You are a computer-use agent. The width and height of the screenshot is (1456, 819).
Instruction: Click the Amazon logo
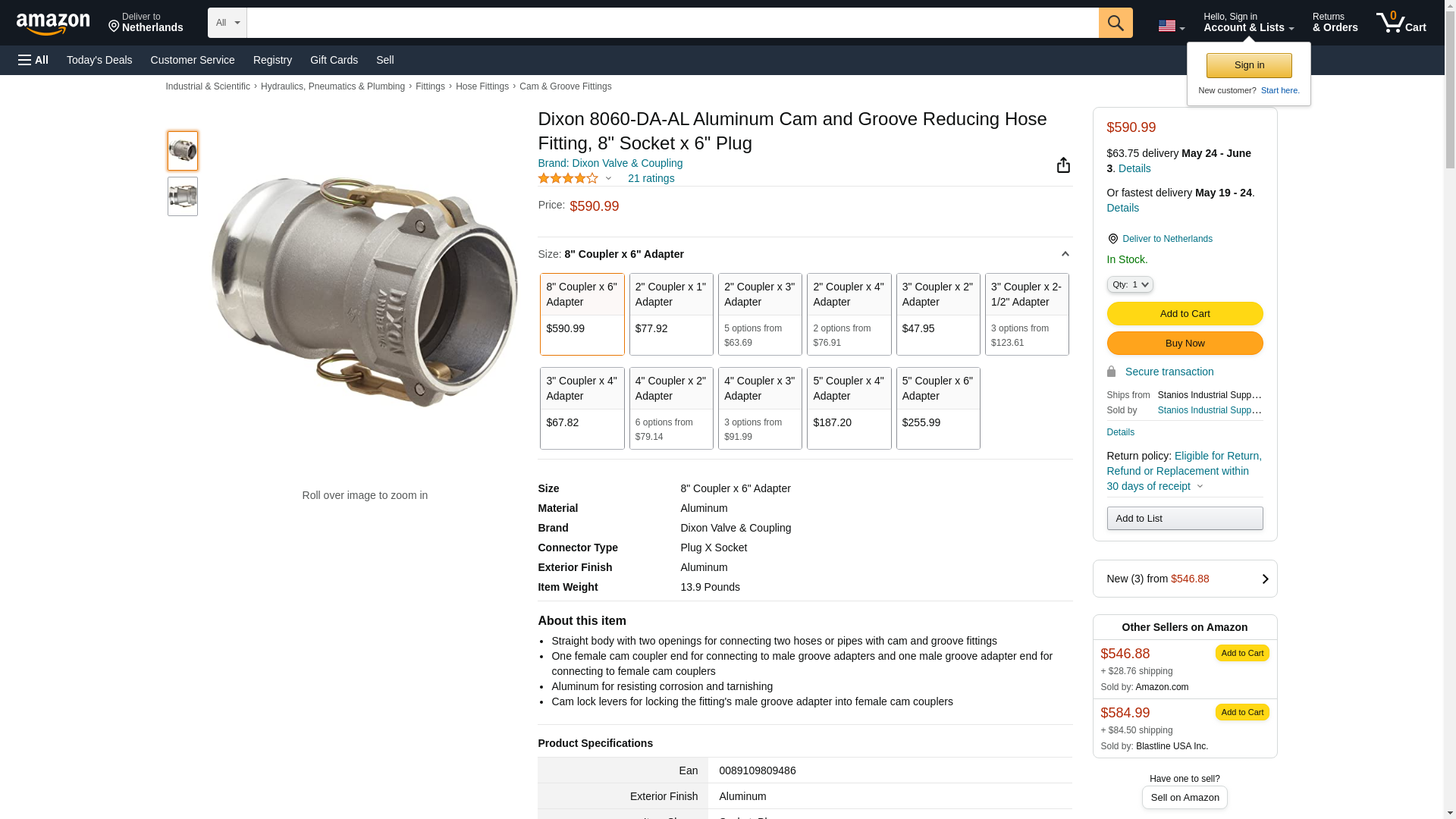pyautogui.click(x=53, y=24)
